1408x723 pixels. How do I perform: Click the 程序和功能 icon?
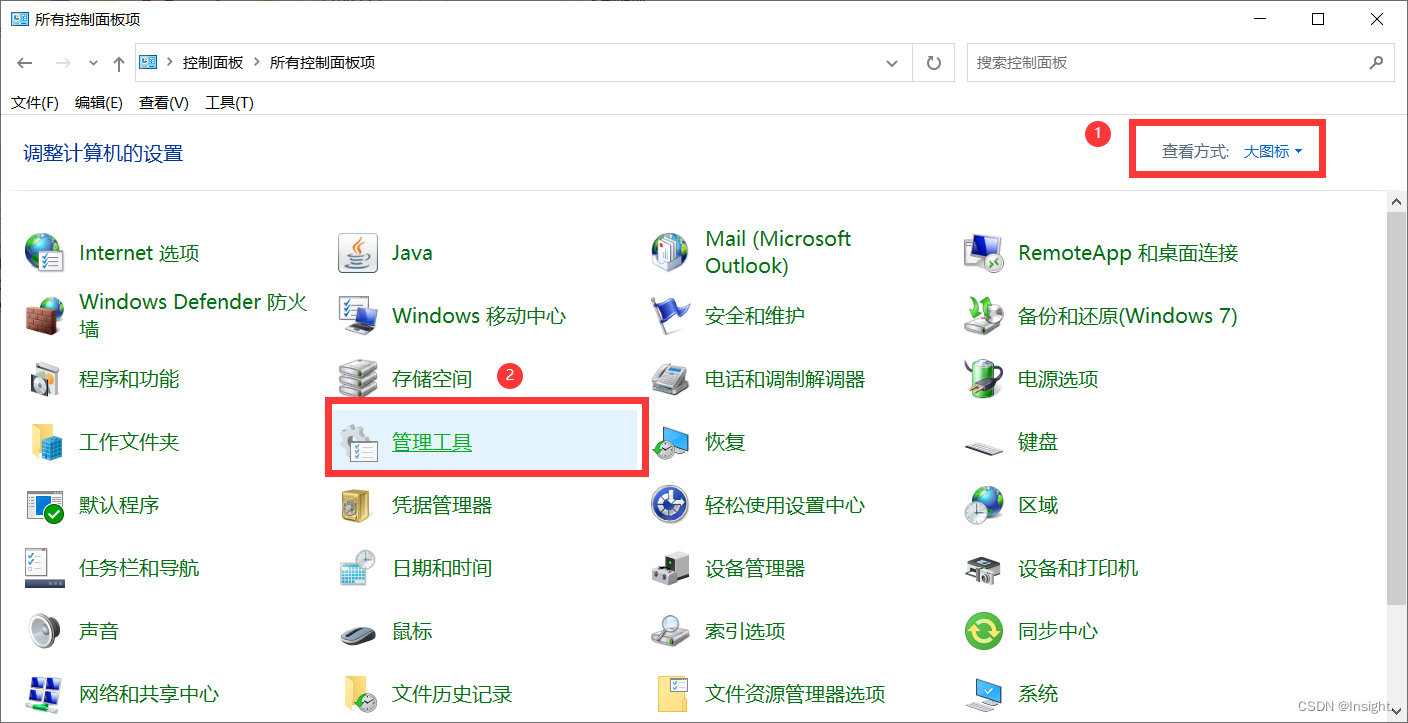pyautogui.click(x=45, y=379)
